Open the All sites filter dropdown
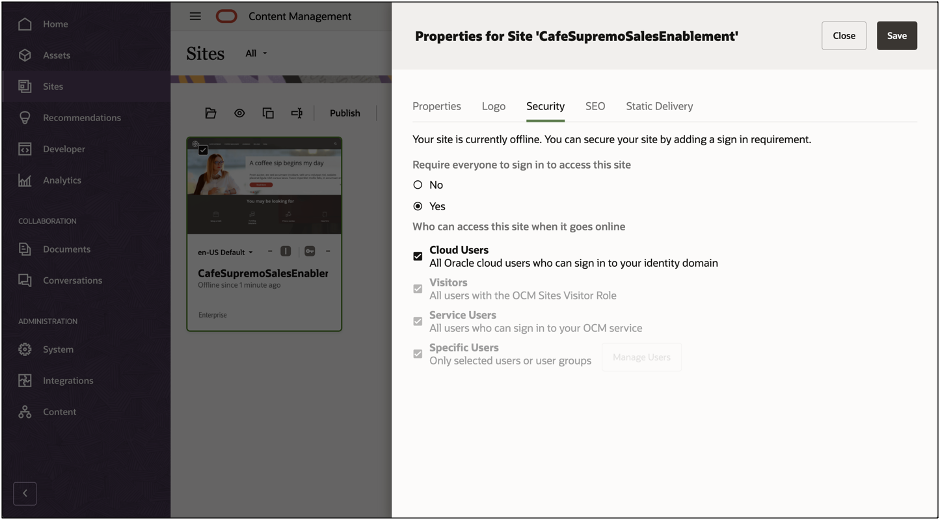Screen dimensions: 940x520 click(x=256, y=53)
